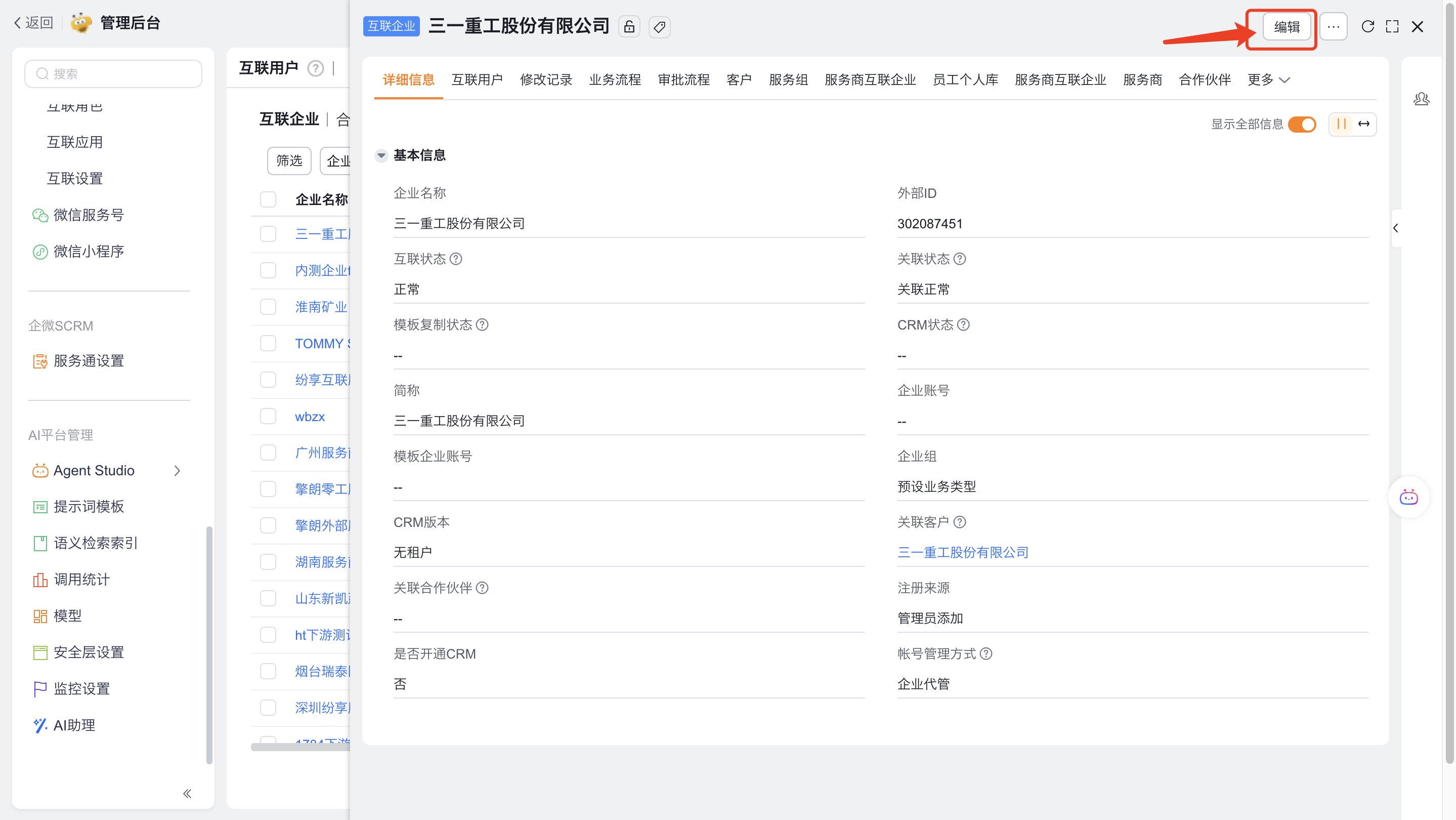Collapse the 基本信息 section

(x=381, y=155)
